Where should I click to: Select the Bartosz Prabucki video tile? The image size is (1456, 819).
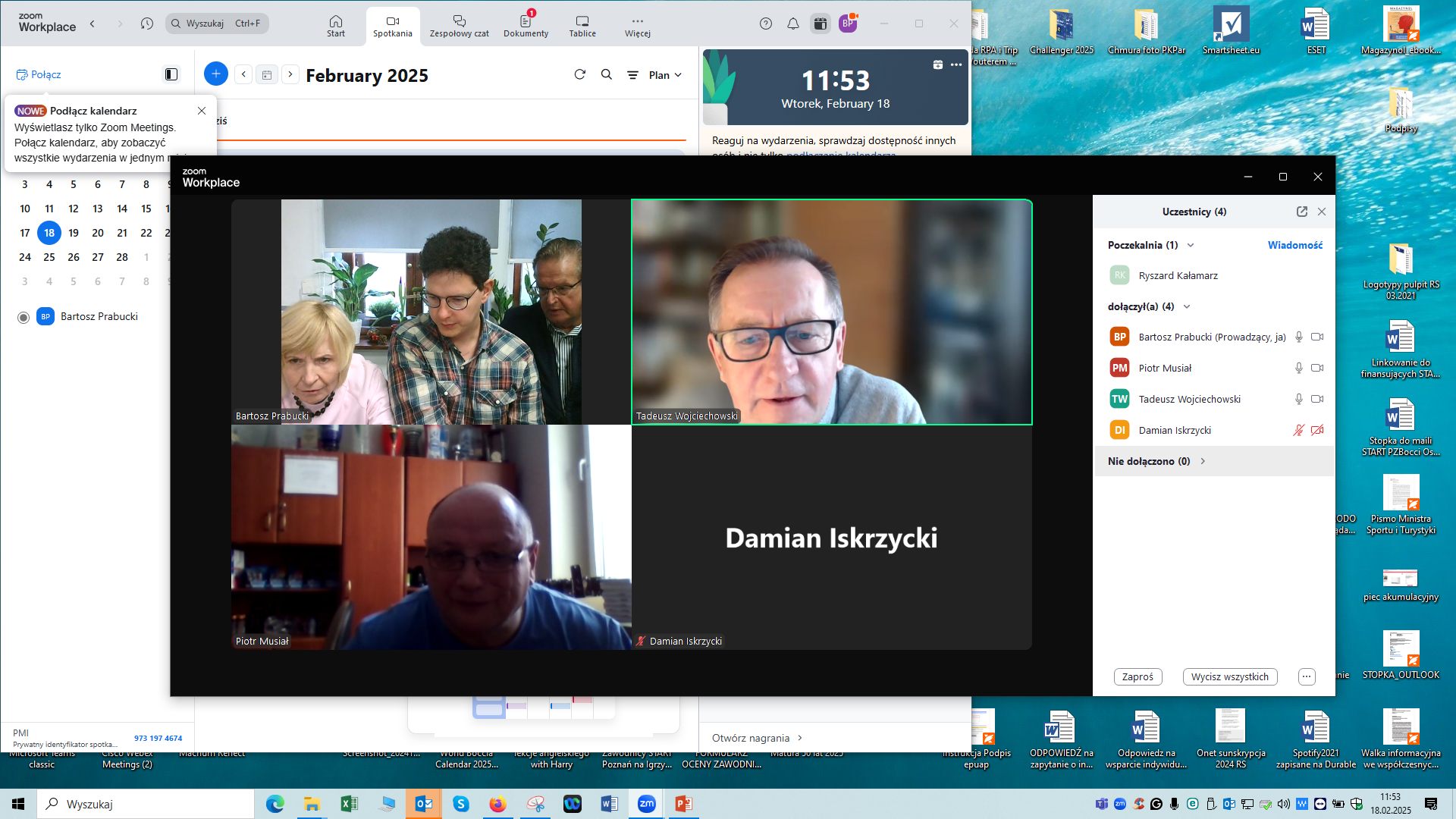431,312
